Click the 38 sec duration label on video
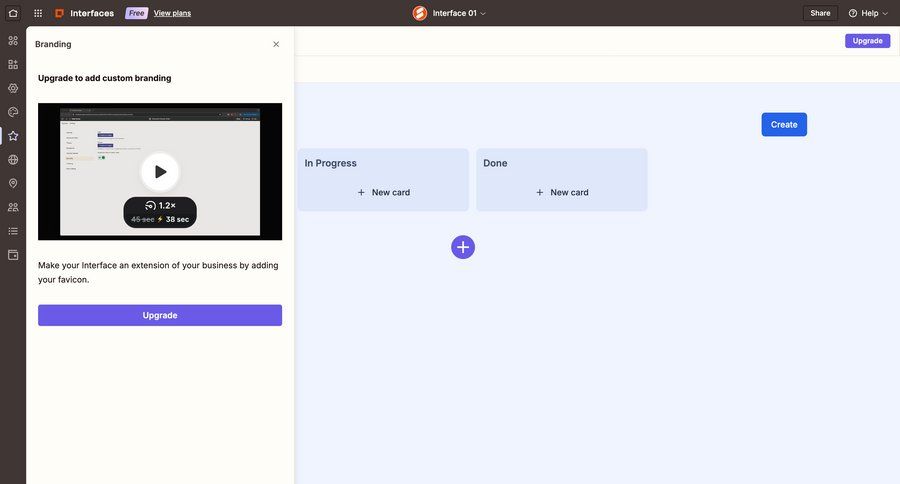Viewport: 900px width, 484px height. coord(177,219)
